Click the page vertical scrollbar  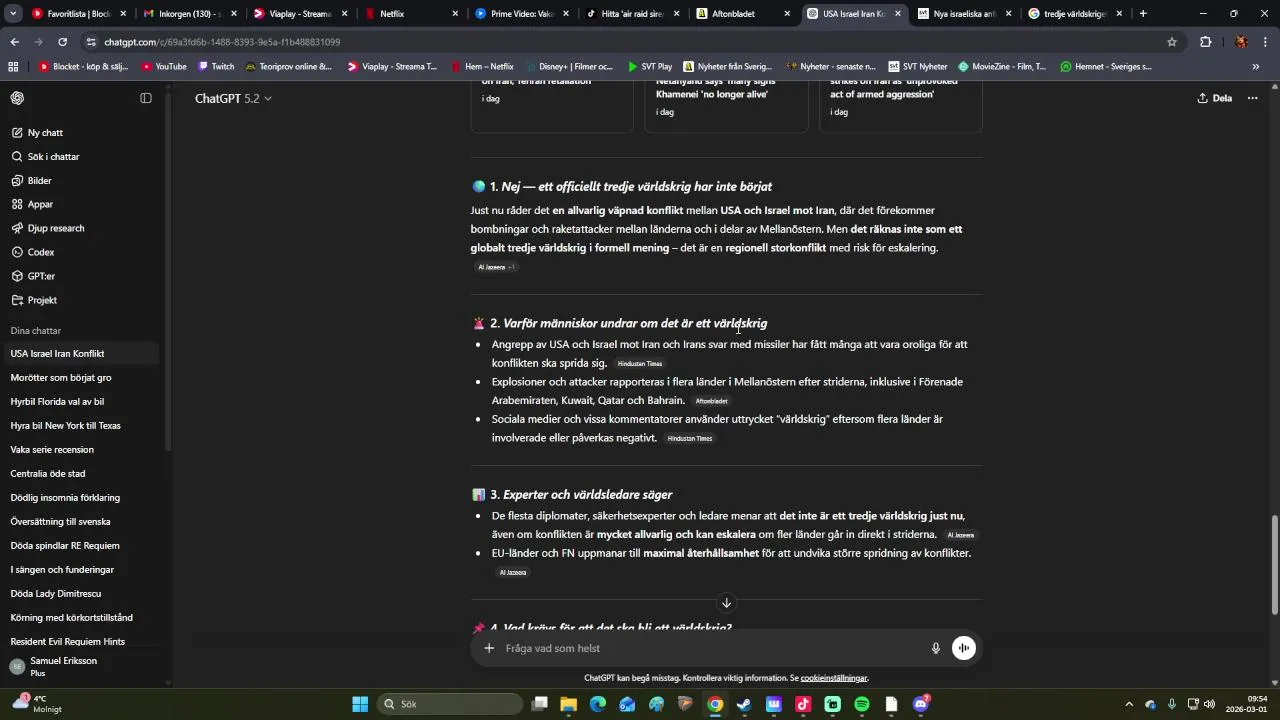click(x=1273, y=565)
